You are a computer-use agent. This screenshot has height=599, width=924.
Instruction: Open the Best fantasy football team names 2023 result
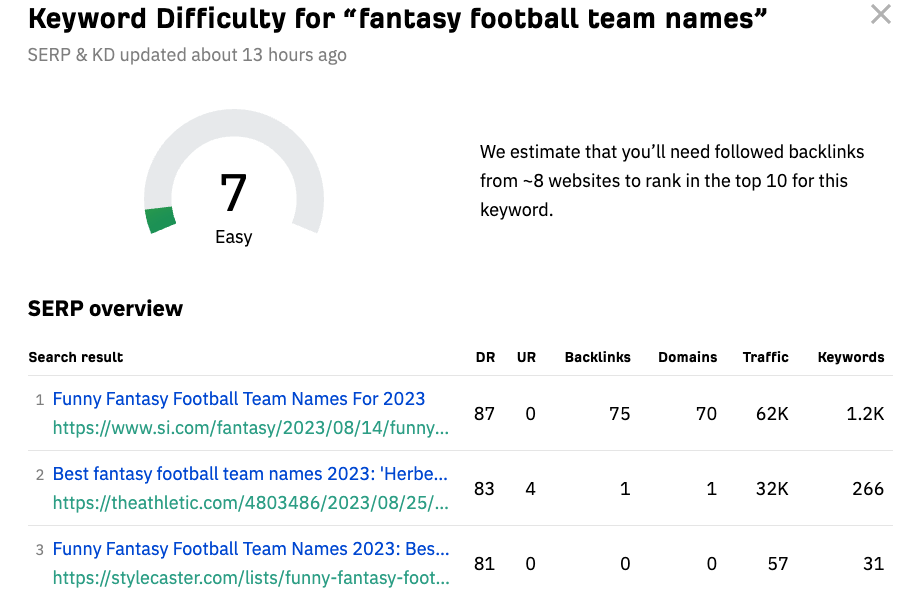(250, 474)
